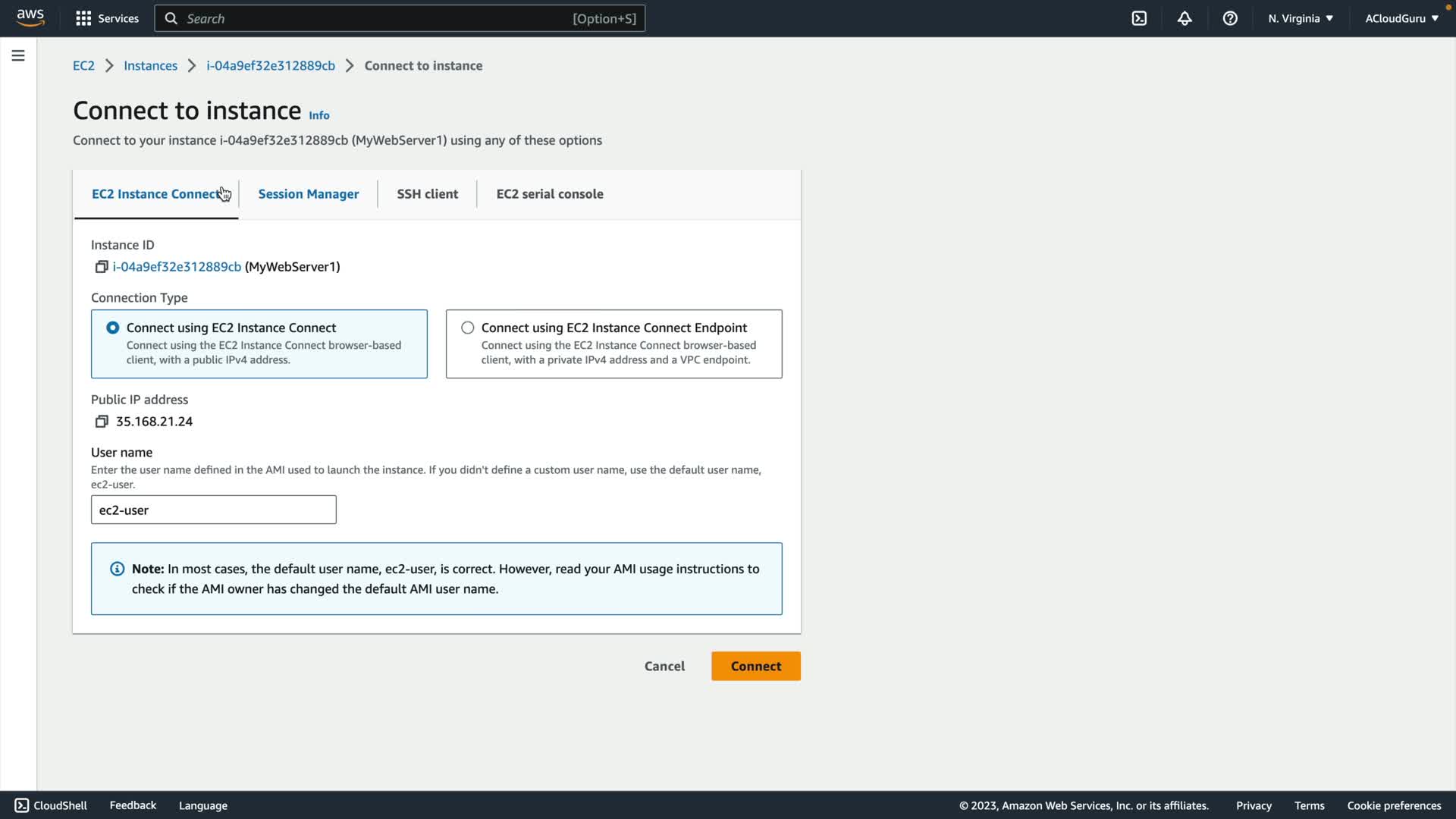The width and height of the screenshot is (1456, 819).
Task: Focus the top Search bar
Action: [400, 18]
